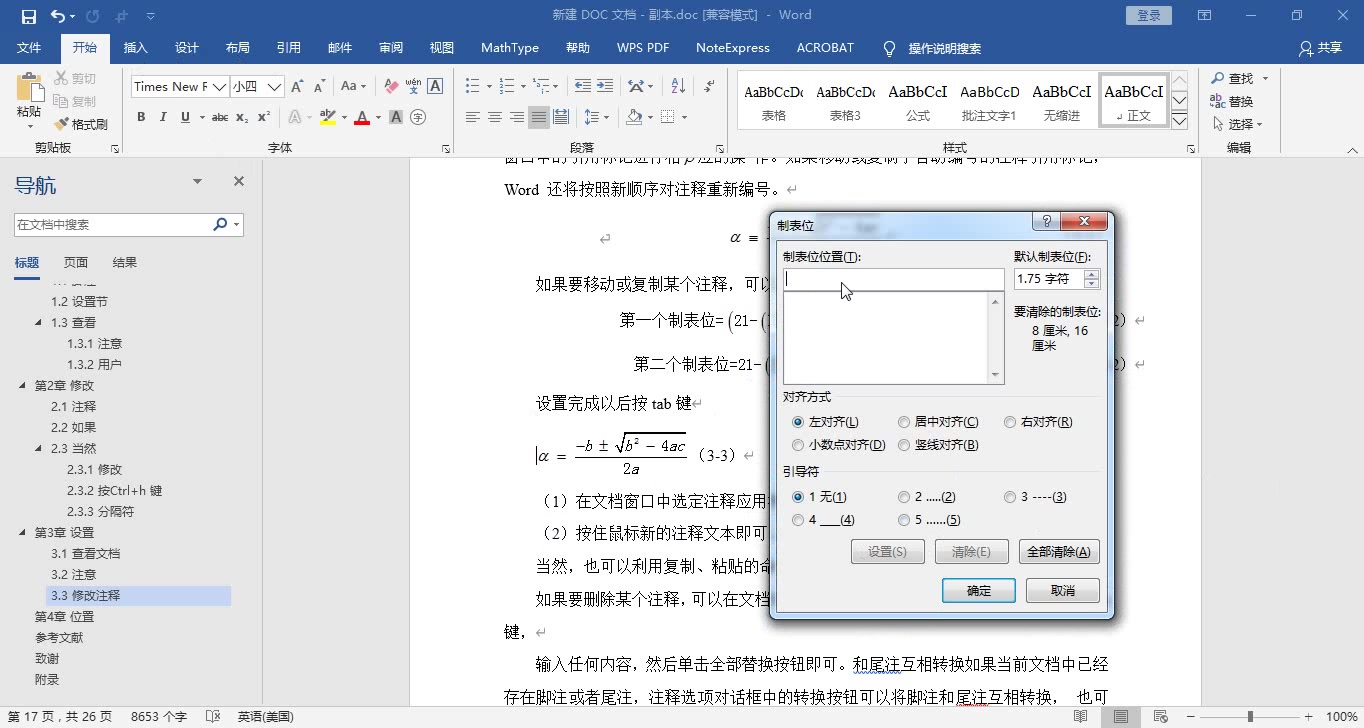Center paragraph text
The height and width of the screenshot is (728, 1364).
tap(495, 117)
